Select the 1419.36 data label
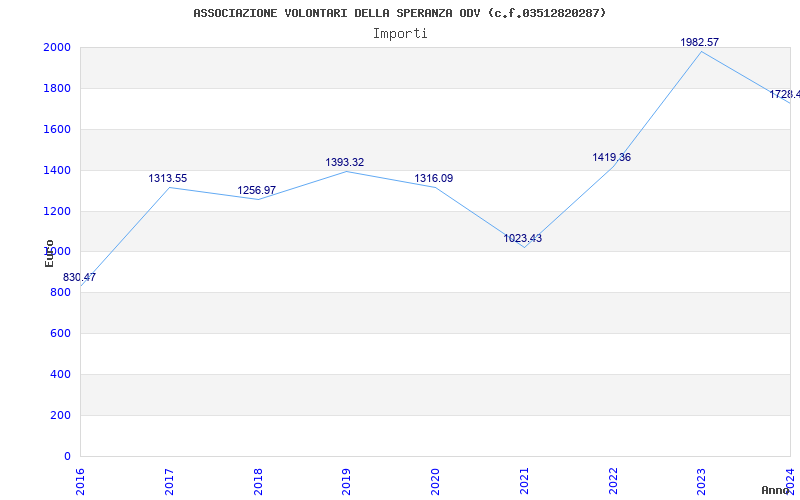 click(x=611, y=157)
